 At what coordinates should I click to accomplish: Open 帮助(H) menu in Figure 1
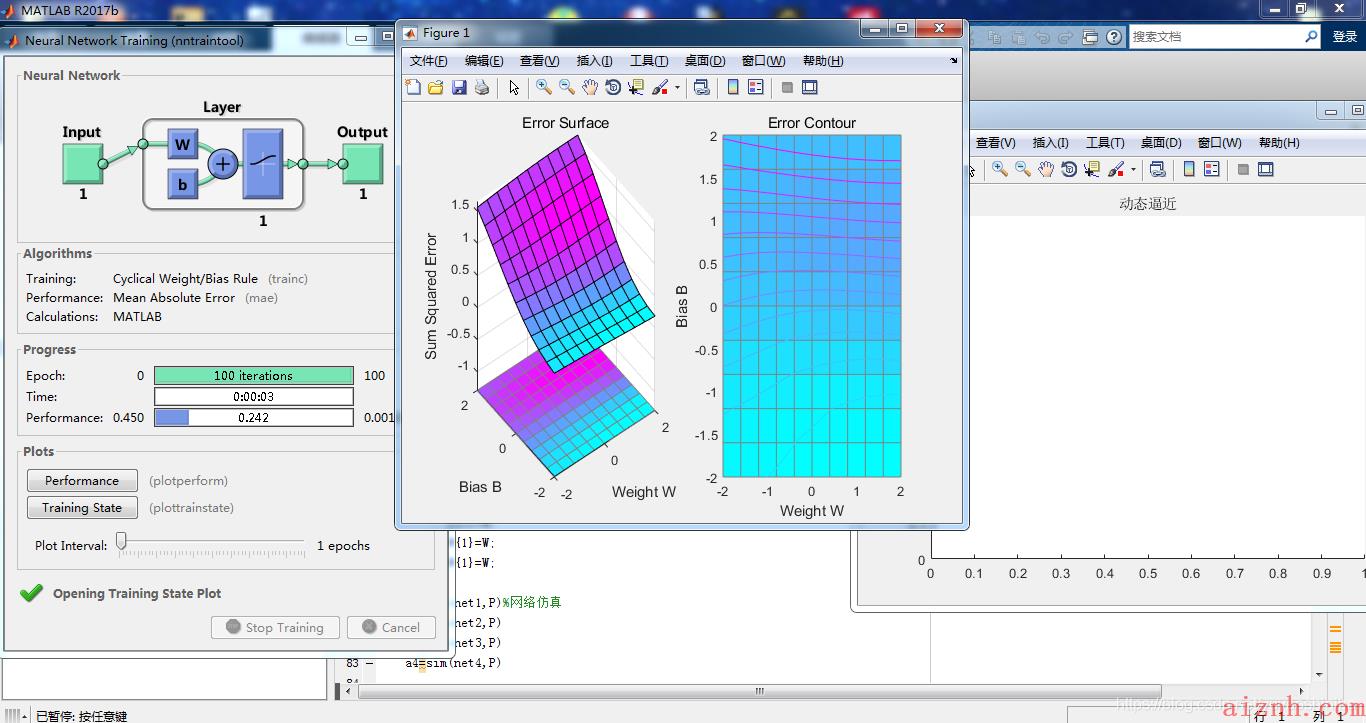(x=823, y=61)
